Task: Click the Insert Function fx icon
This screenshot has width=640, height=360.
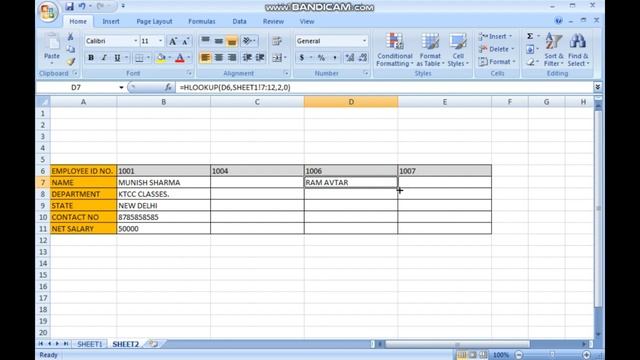Action: 168,87
